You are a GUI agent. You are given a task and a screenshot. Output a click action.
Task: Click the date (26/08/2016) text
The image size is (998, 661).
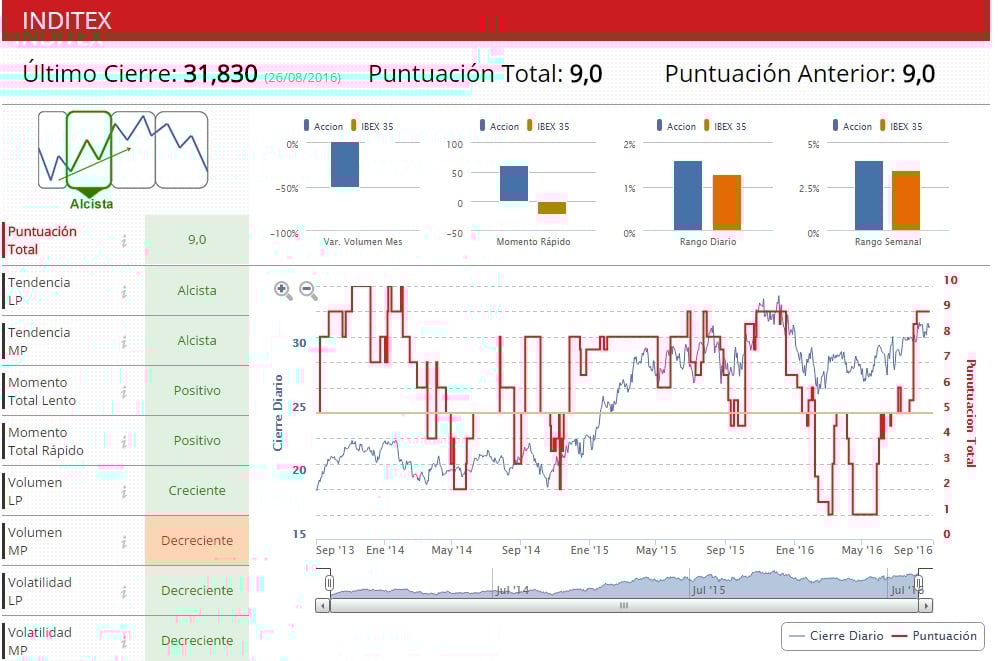click(x=303, y=78)
